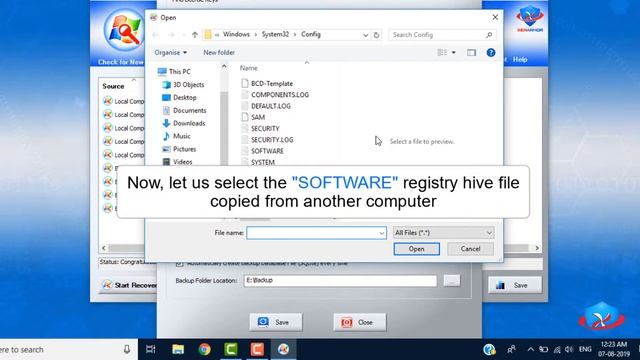Image resolution: width=640 pixels, height=360 pixels.
Task: Open File Explorer from taskbar
Action: [178, 349]
